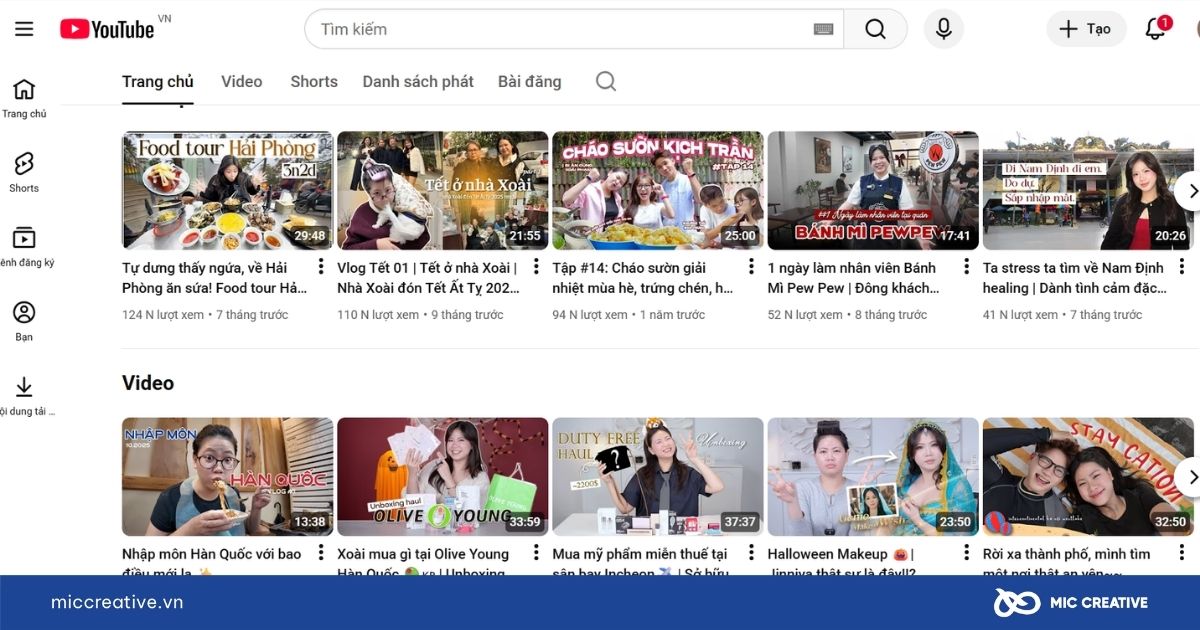Screen dimensions: 1200x630
Task: Open the miccreative.vn link
Action: click(x=116, y=602)
